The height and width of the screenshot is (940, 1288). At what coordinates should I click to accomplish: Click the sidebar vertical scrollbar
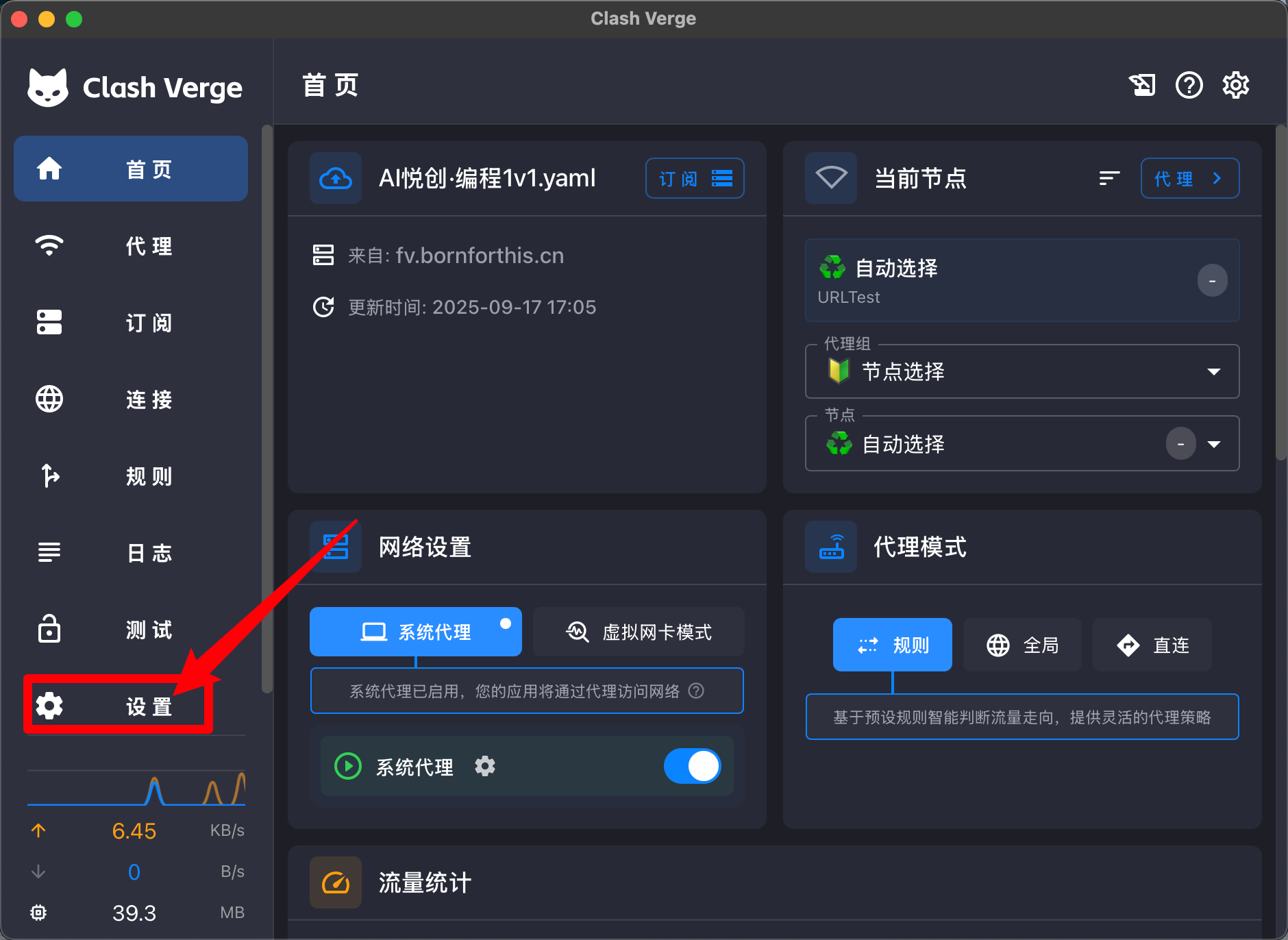tap(267, 408)
